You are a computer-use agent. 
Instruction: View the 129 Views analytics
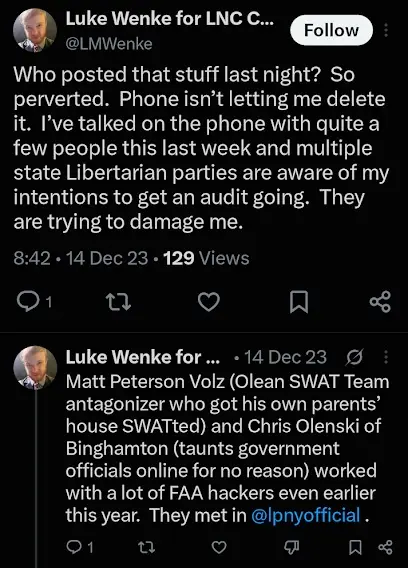coord(206,258)
